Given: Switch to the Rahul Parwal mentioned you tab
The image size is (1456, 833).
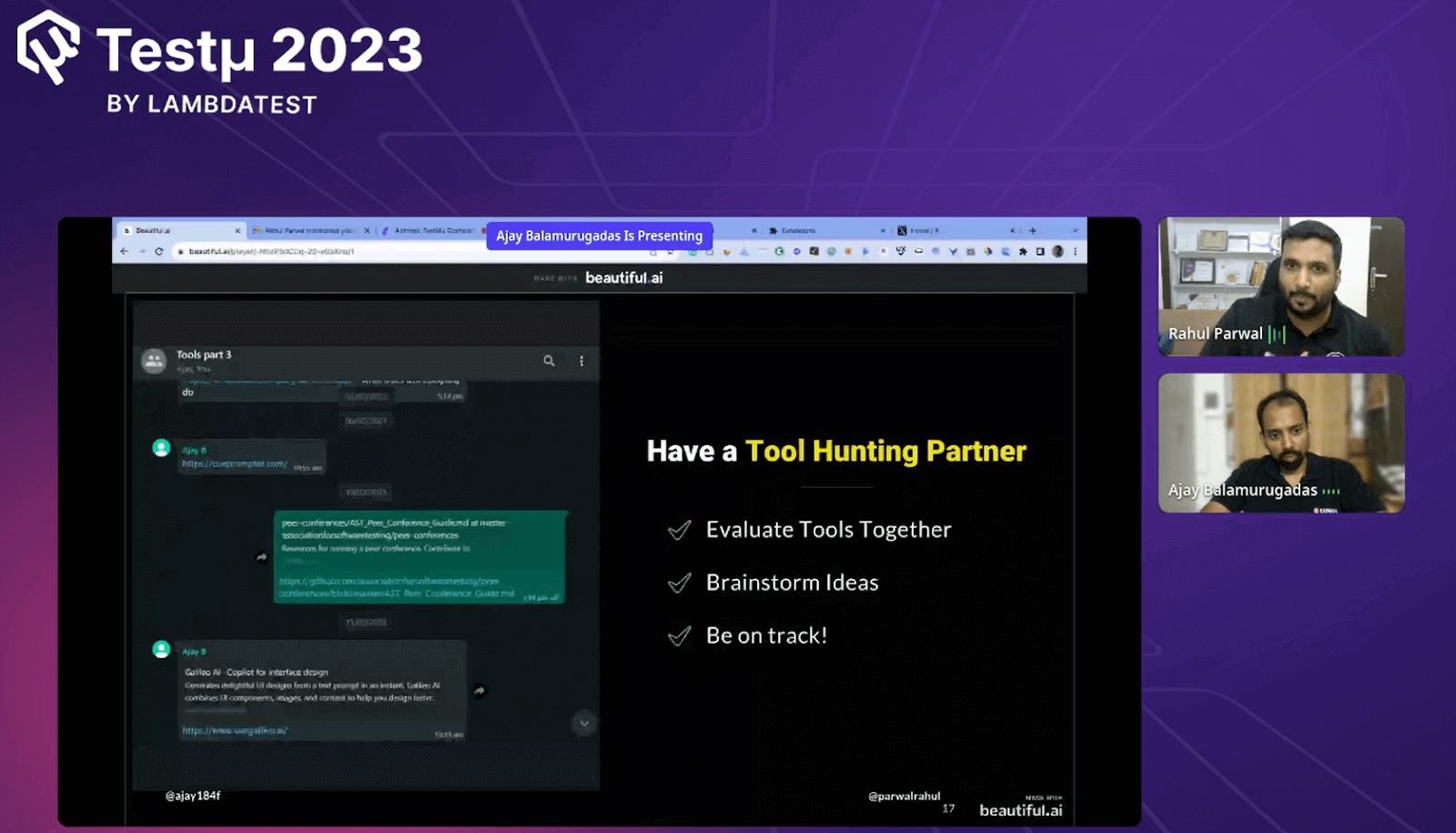Looking at the screenshot, I should click(x=308, y=230).
